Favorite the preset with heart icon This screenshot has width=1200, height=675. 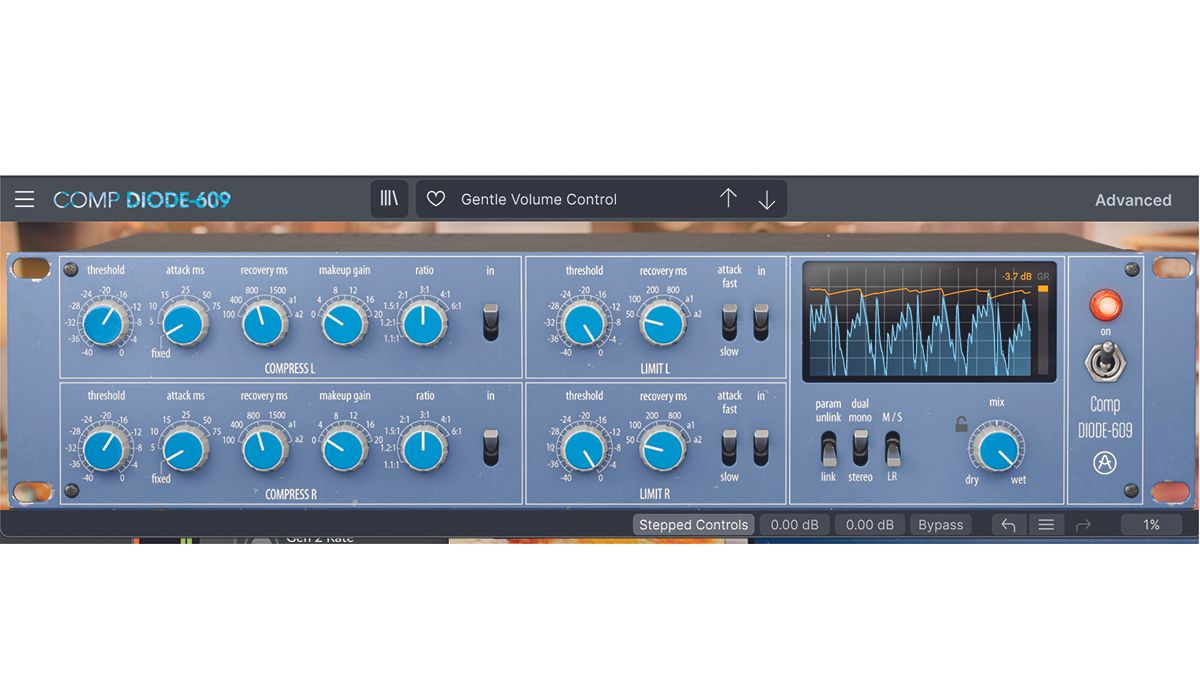[x=436, y=199]
